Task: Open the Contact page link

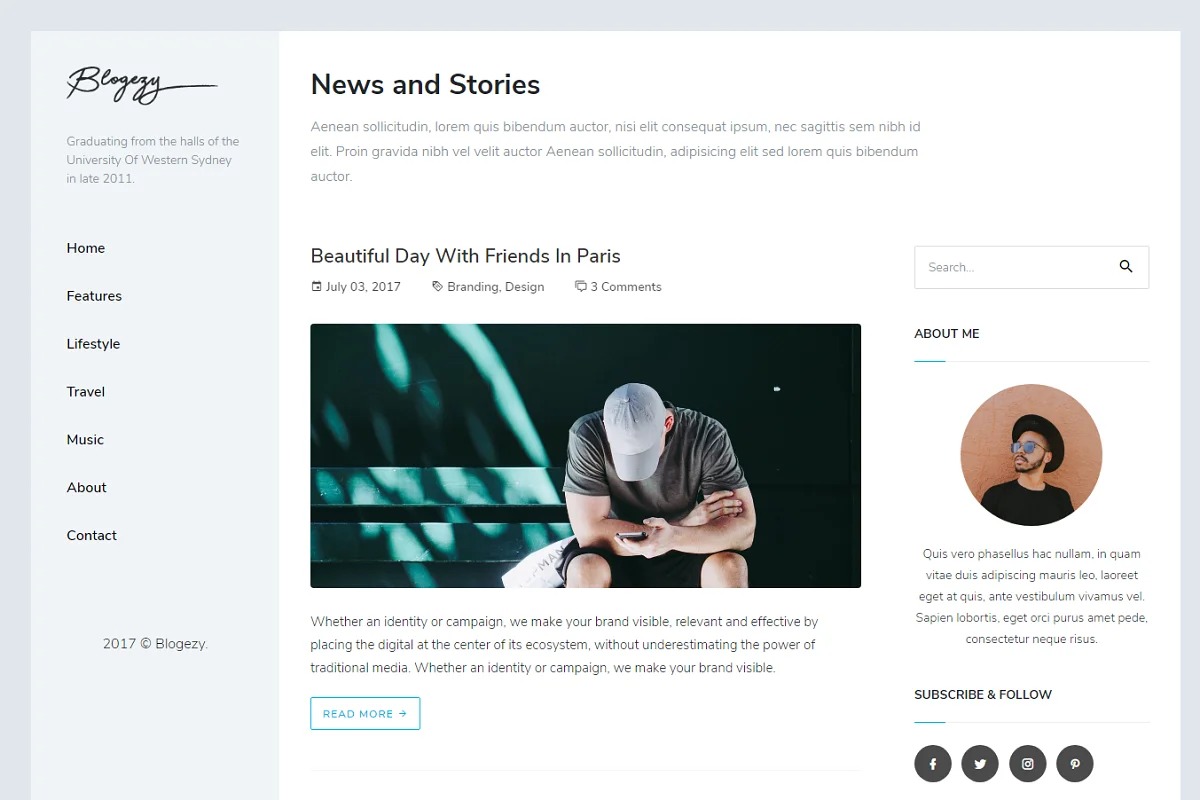Action: pos(92,536)
